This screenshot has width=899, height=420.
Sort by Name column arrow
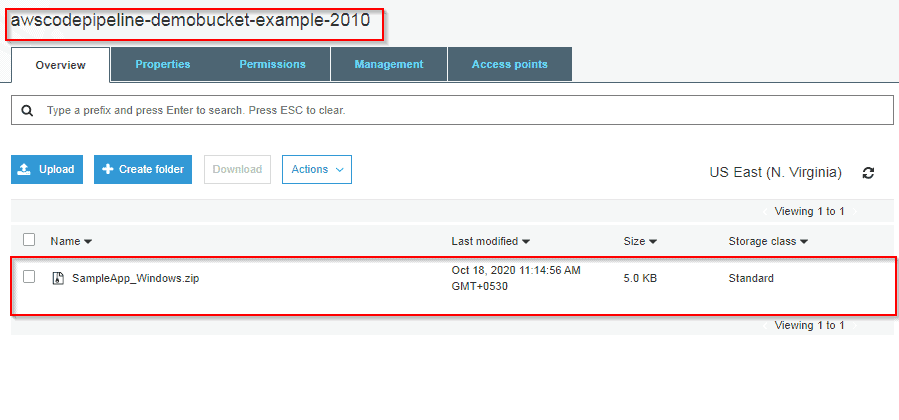88,242
